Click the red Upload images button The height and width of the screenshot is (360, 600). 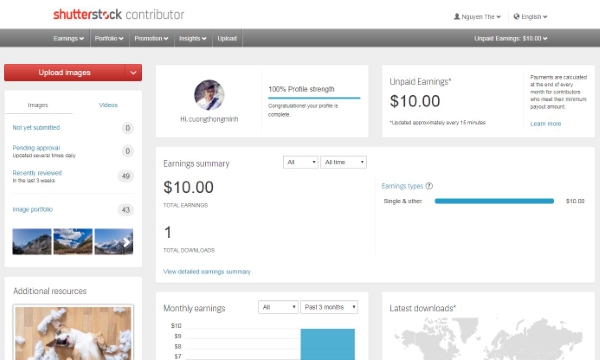[x=64, y=73]
